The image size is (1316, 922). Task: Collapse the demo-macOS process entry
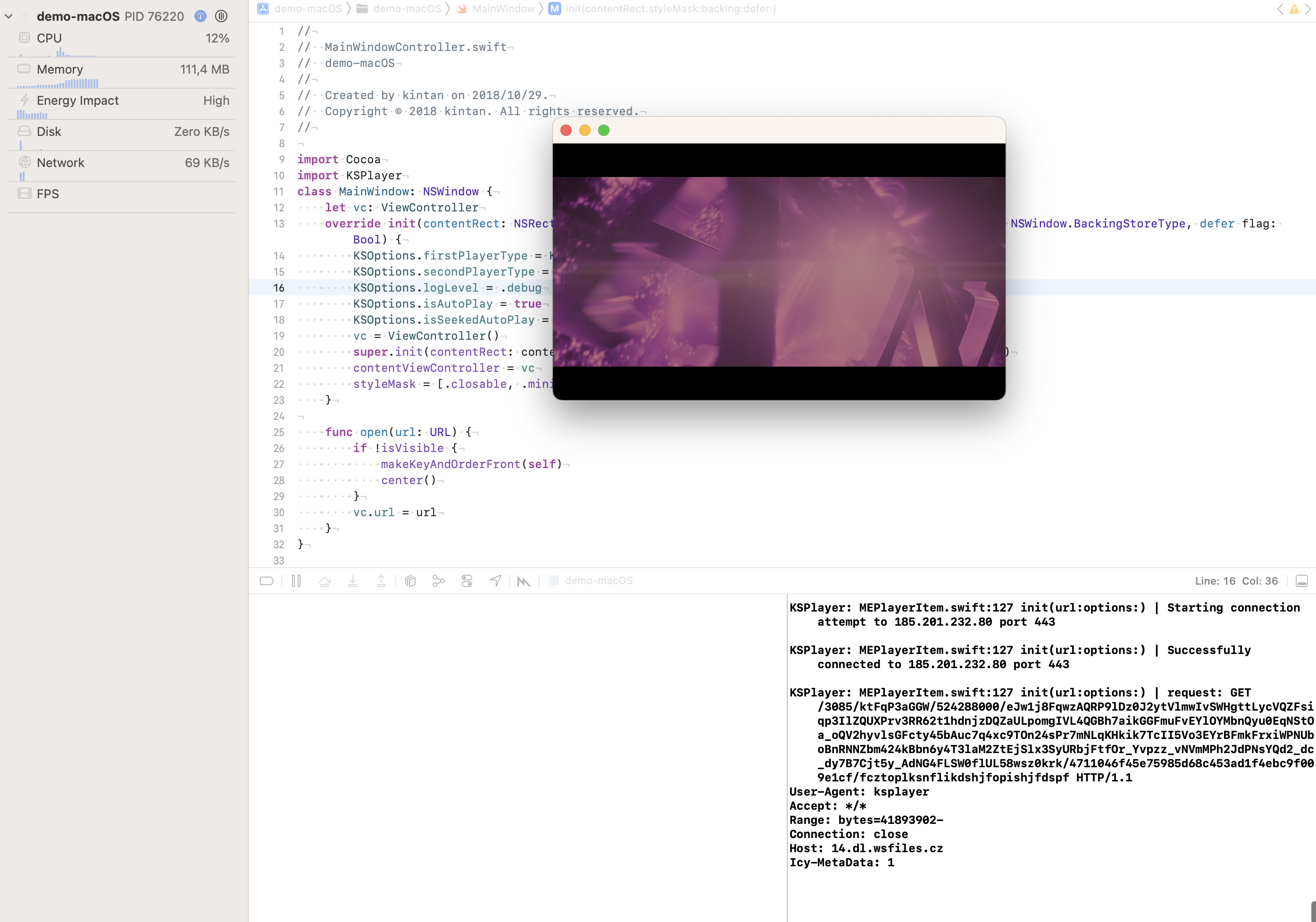pos(8,16)
